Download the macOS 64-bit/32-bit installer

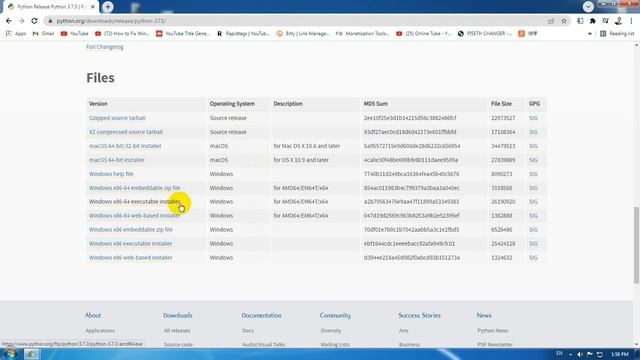[125, 146]
